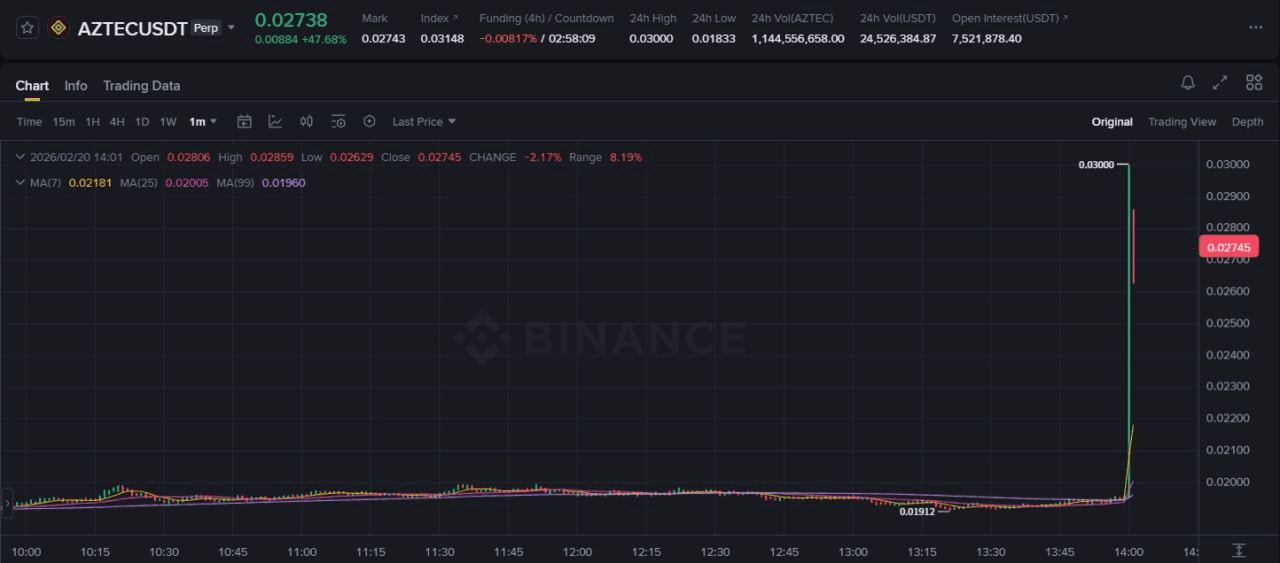
Task: Switch chart mode to Depth
Action: click(x=1247, y=122)
